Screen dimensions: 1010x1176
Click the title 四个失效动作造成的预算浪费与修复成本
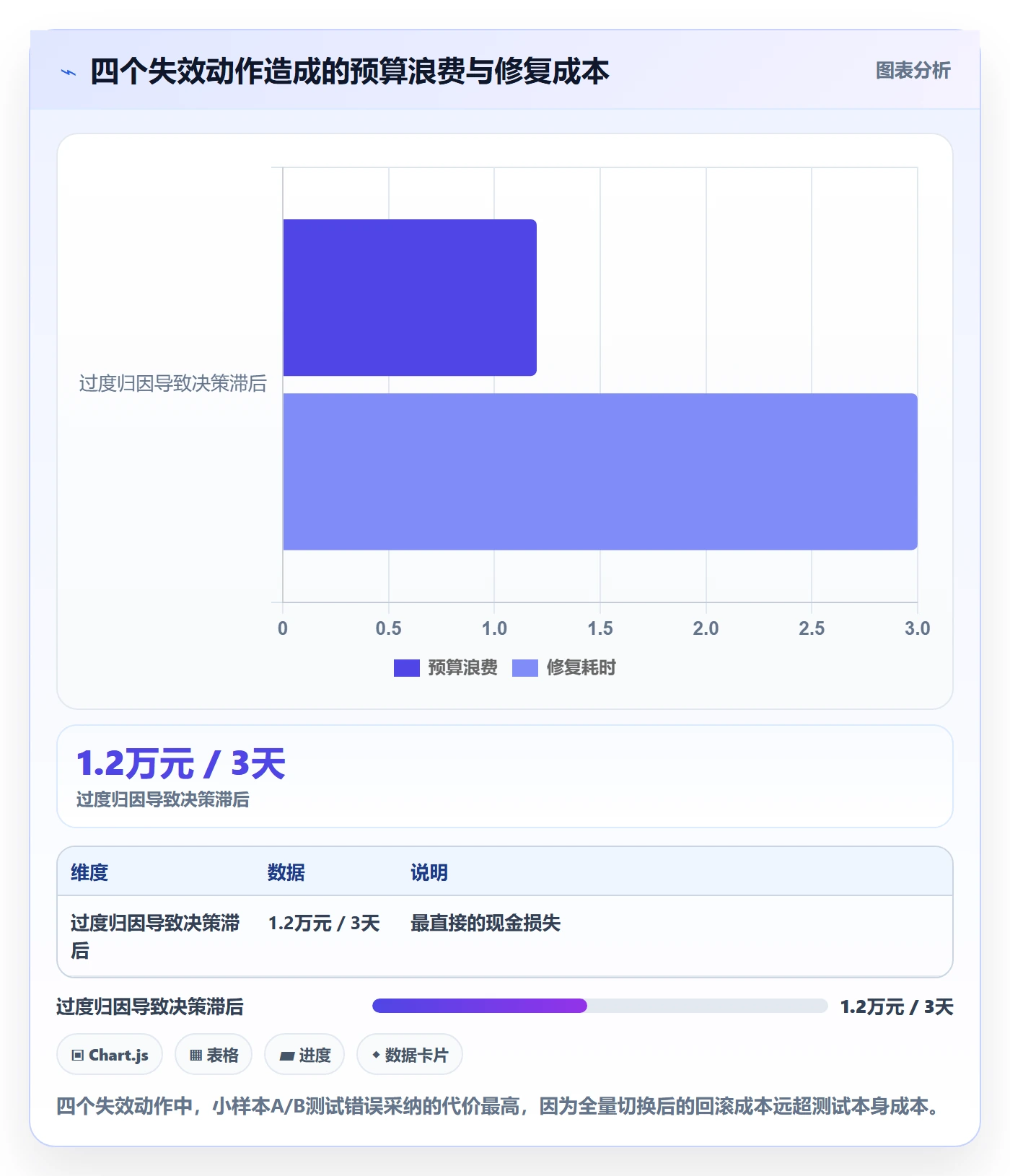(x=350, y=71)
